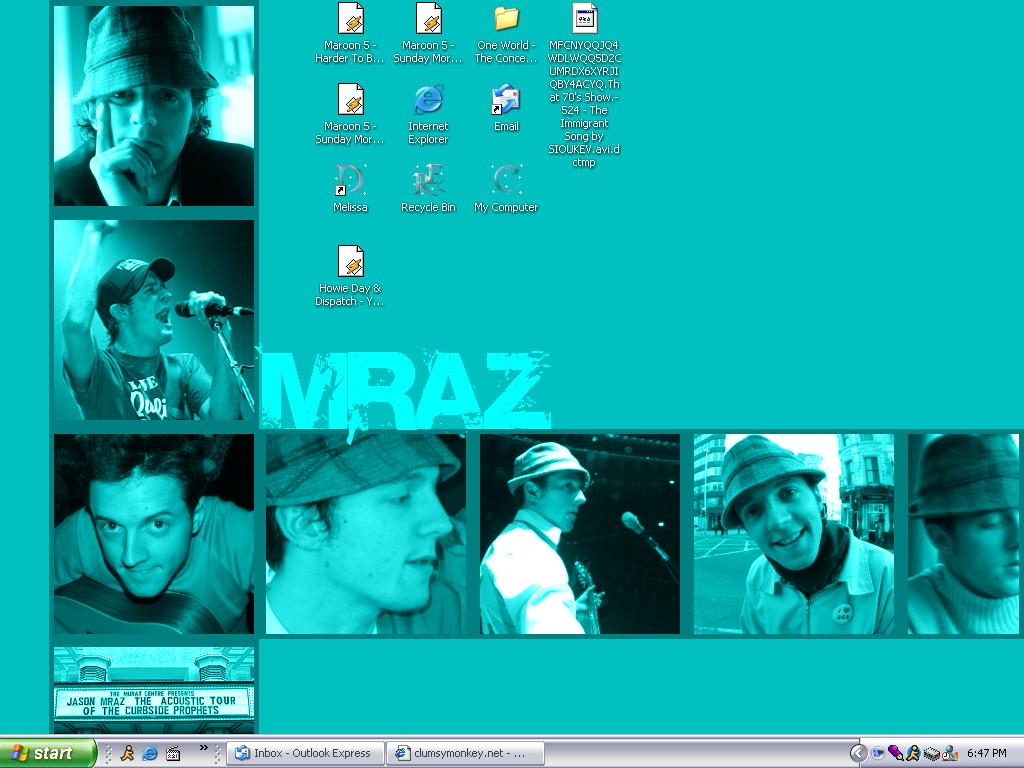Open the Email shortcut on desktop
Image resolution: width=1024 pixels, height=768 pixels.
coord(506,100)
